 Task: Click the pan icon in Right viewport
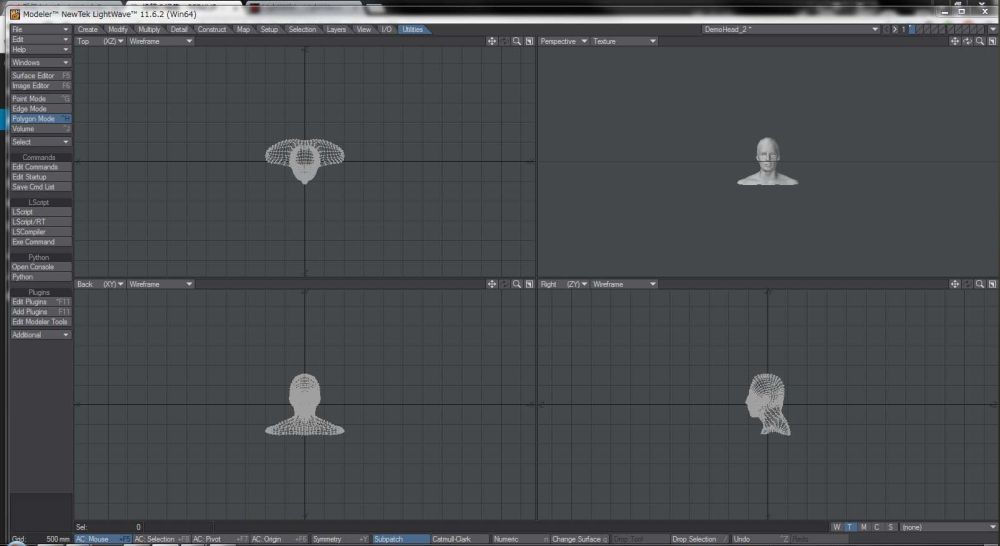pos(955,284)
